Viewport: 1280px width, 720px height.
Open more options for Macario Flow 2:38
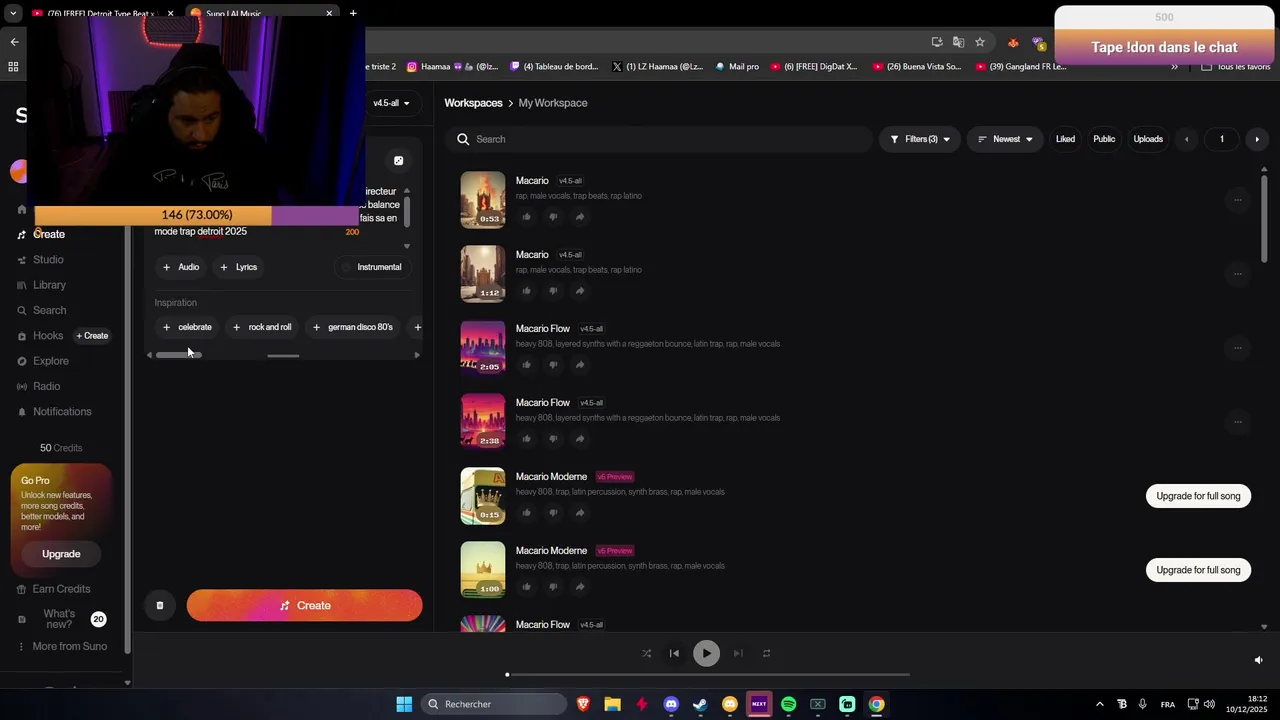(1237, 422)
